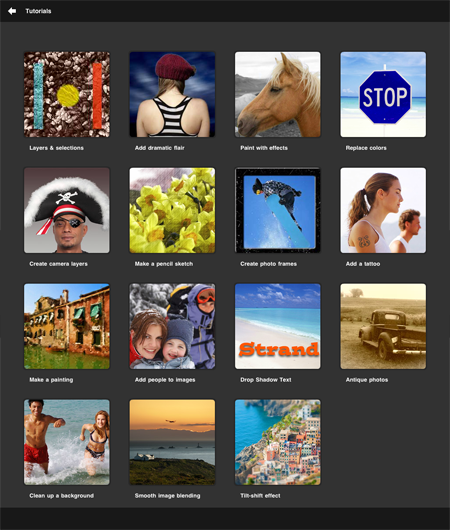The width and height of the screenshot is (450, 530).
Task: Select the Add people to images thumbnail
Action: [x=172, y=326]
